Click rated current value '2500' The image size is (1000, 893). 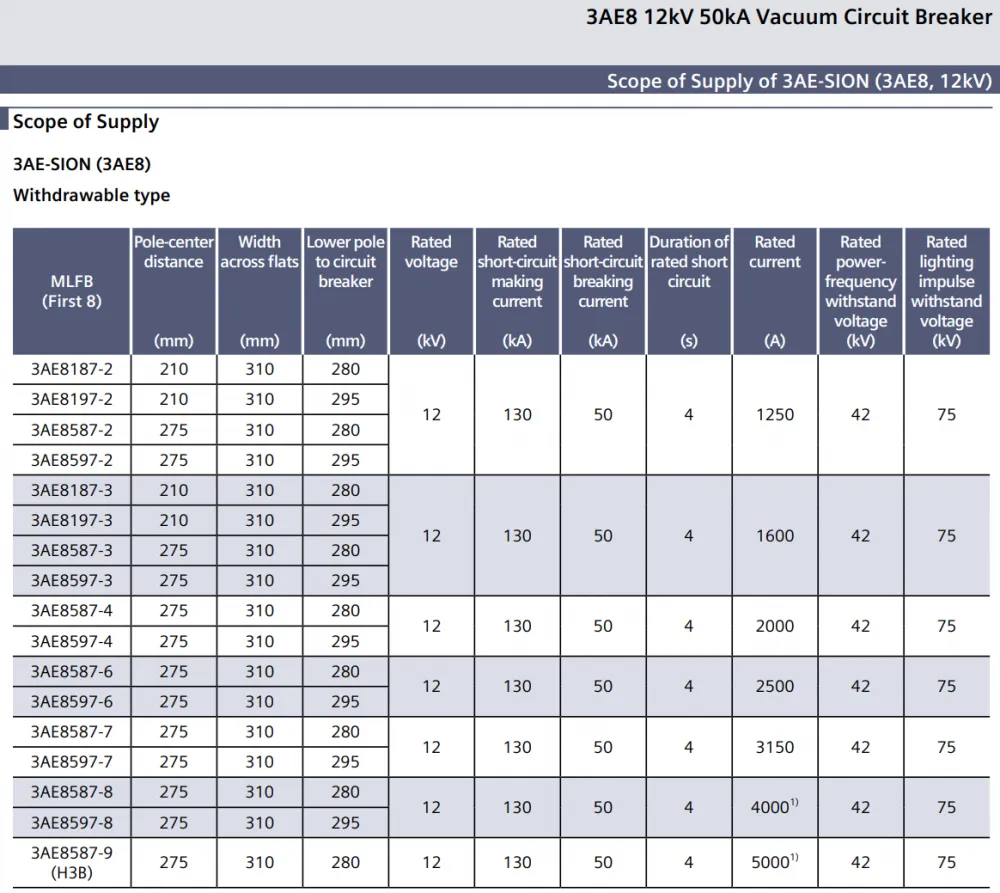point(775,686)
